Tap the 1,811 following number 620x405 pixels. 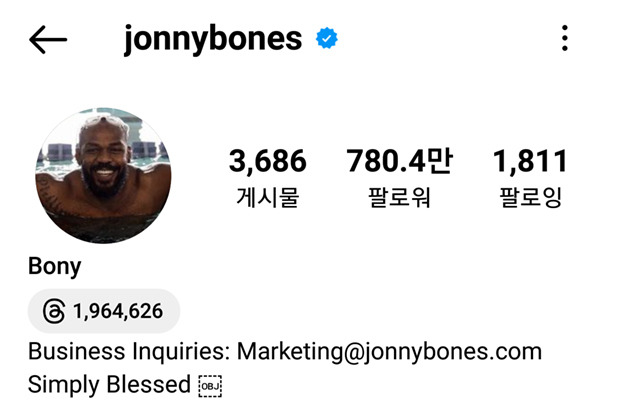530,161
